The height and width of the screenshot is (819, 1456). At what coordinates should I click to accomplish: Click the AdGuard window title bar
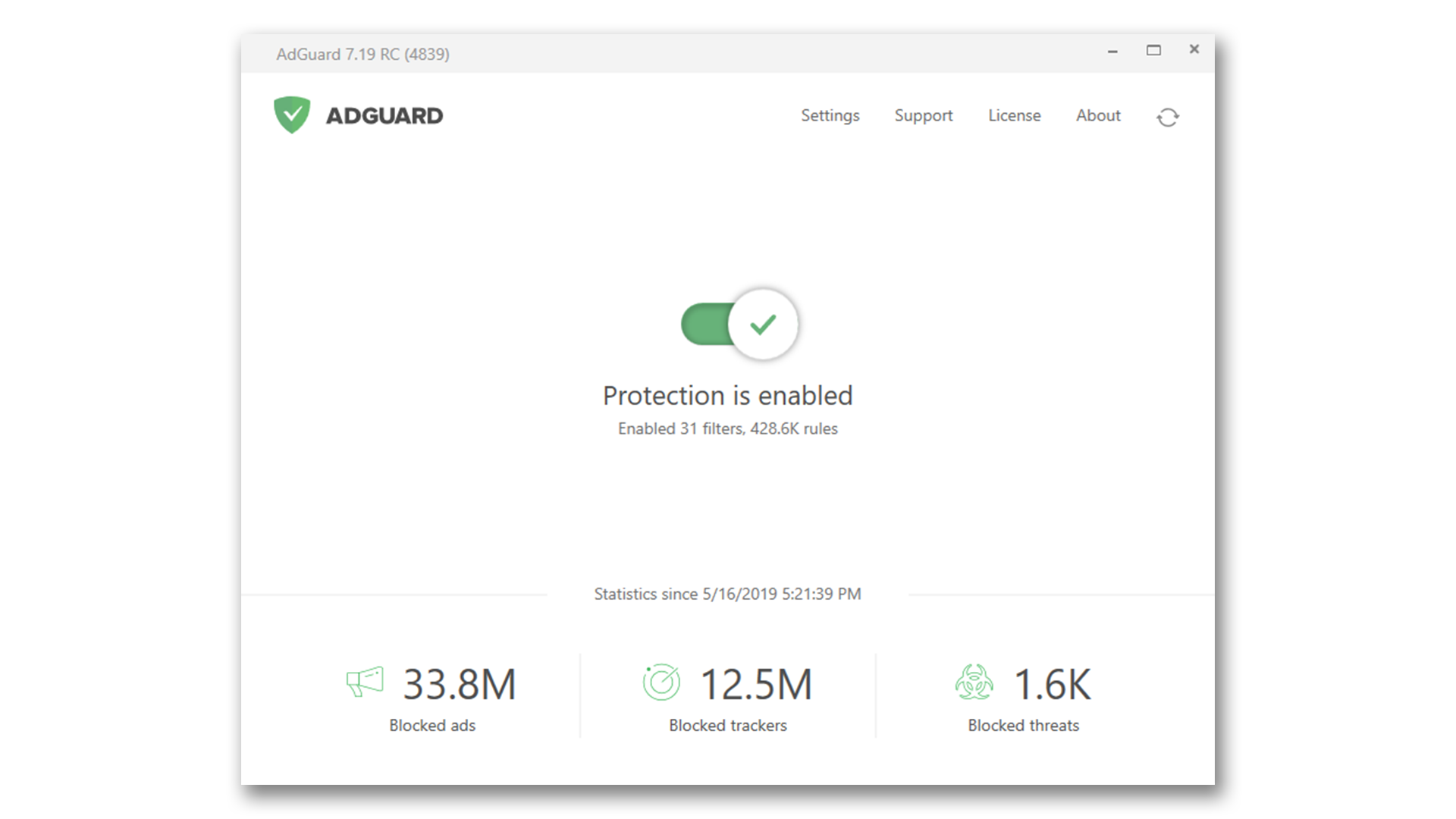pyautogui.click(x=362, y=54)
